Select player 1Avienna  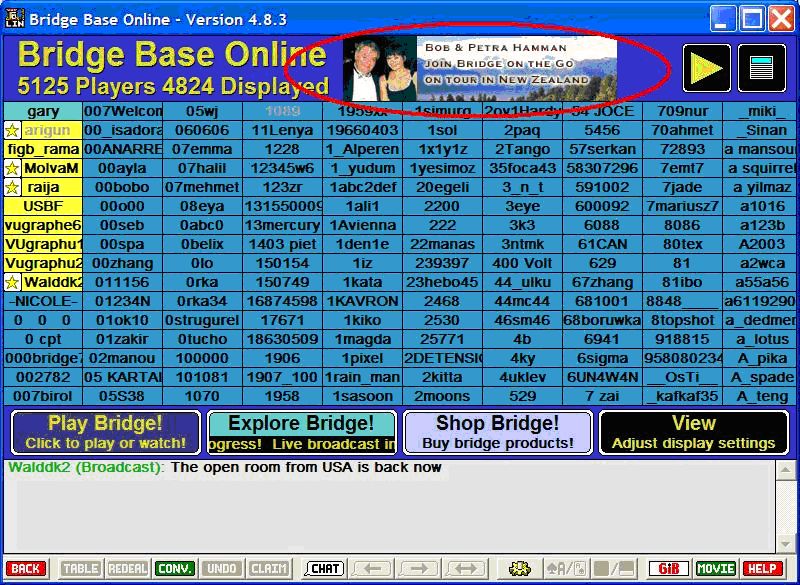(x=363, y=225)
